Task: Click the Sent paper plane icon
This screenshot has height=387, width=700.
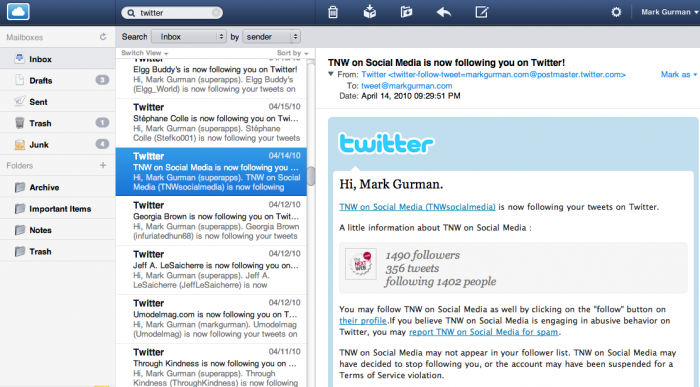Action: click(19, 101)
